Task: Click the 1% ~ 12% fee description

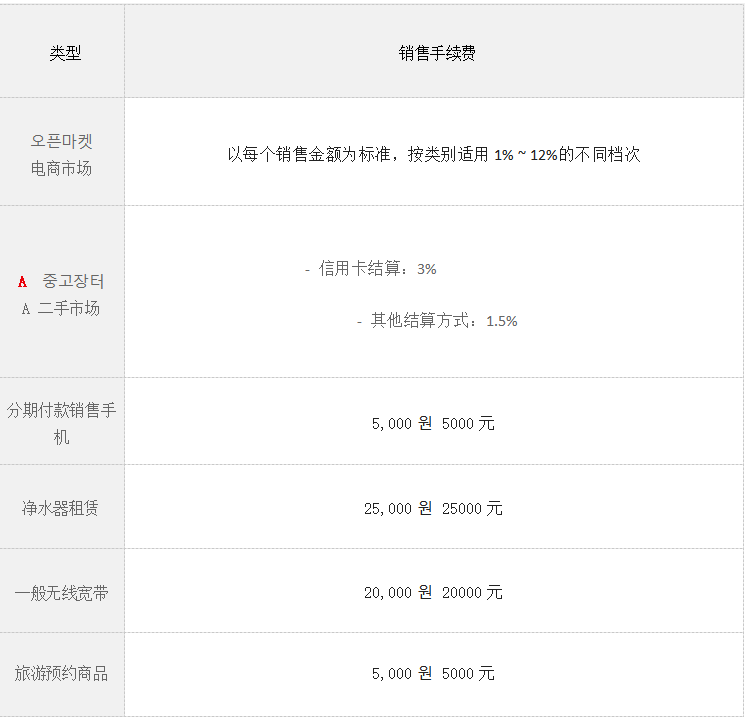Action: 434,155
